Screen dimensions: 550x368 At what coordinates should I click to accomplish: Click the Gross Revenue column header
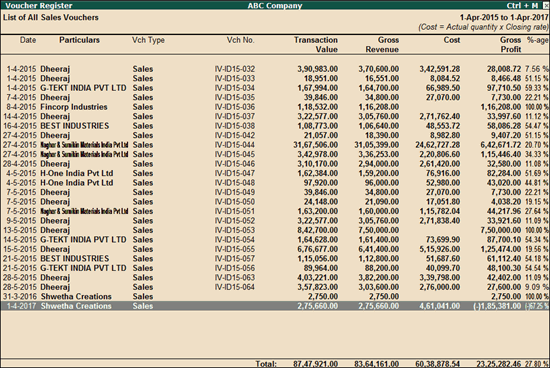[x=382, y=45]
